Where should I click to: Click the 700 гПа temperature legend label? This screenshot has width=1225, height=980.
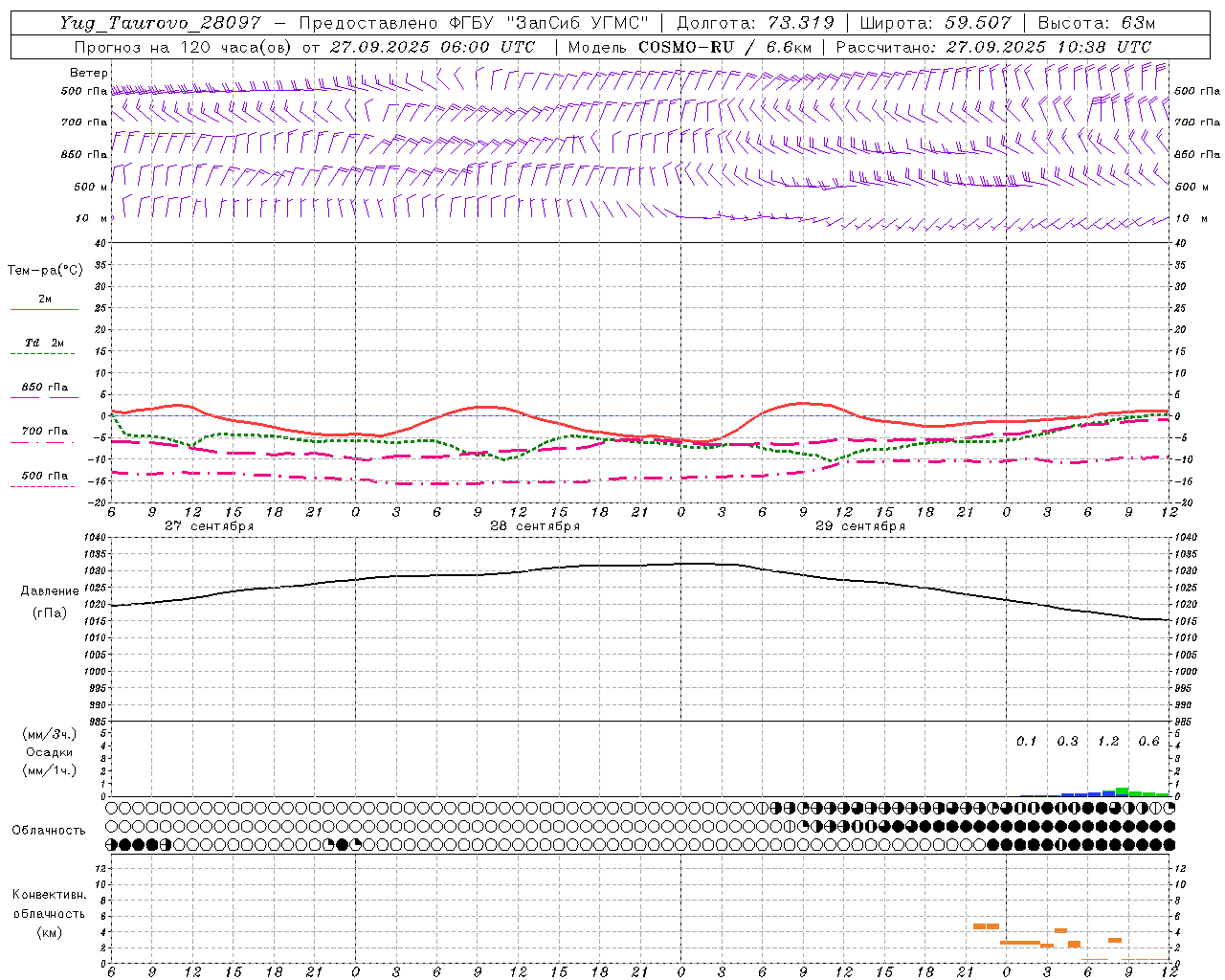(x=45, y=432)
